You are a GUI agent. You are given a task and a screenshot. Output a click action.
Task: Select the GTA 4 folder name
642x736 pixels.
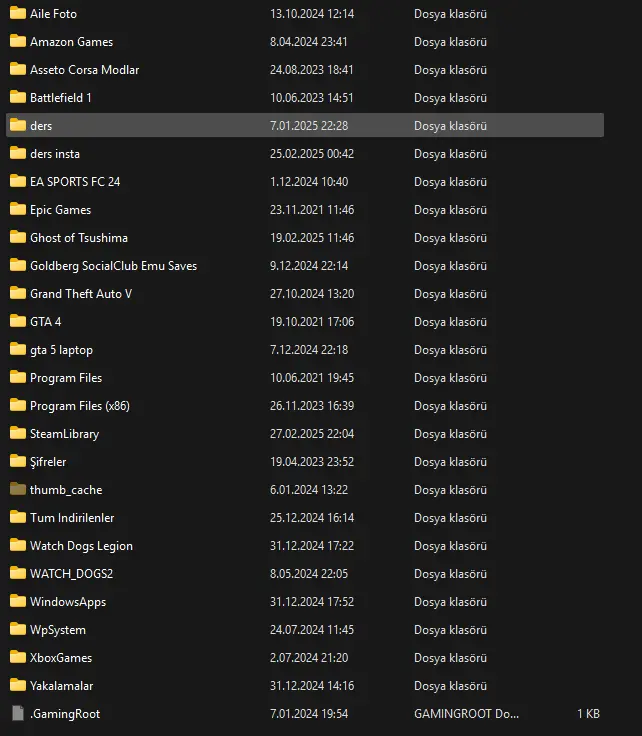(x=46, y=322)
